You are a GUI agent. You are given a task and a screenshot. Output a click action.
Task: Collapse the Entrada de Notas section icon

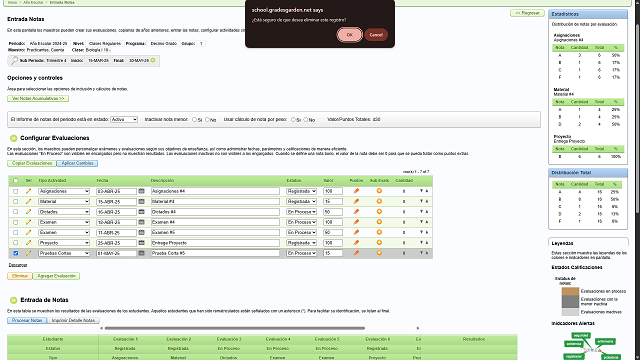tap(13, 300)
